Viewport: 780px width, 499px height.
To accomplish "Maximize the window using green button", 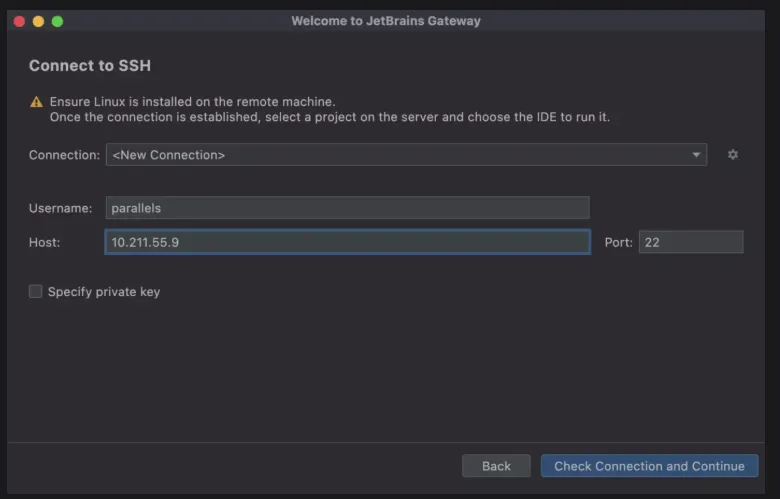I will click(x=57, y=21).
